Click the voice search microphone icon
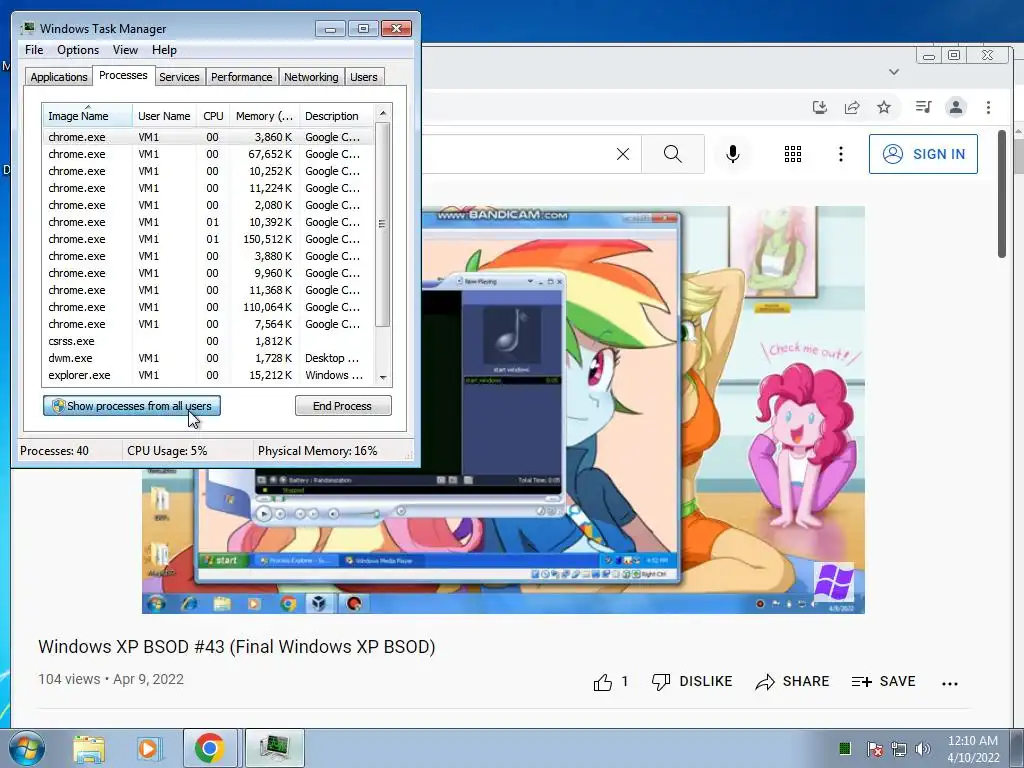 coord(733,154)
